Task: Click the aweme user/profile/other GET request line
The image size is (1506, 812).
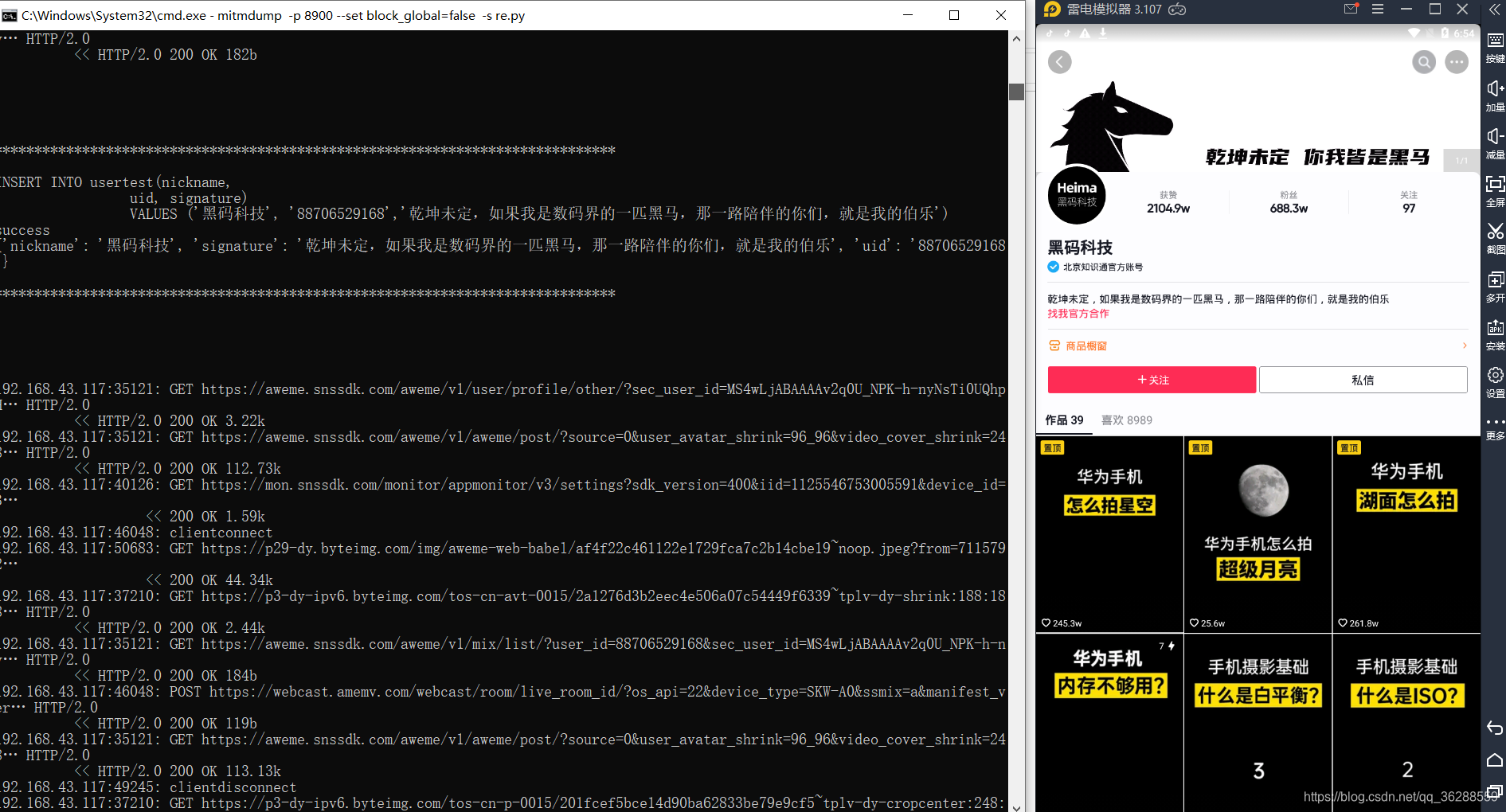Action: 503,389
